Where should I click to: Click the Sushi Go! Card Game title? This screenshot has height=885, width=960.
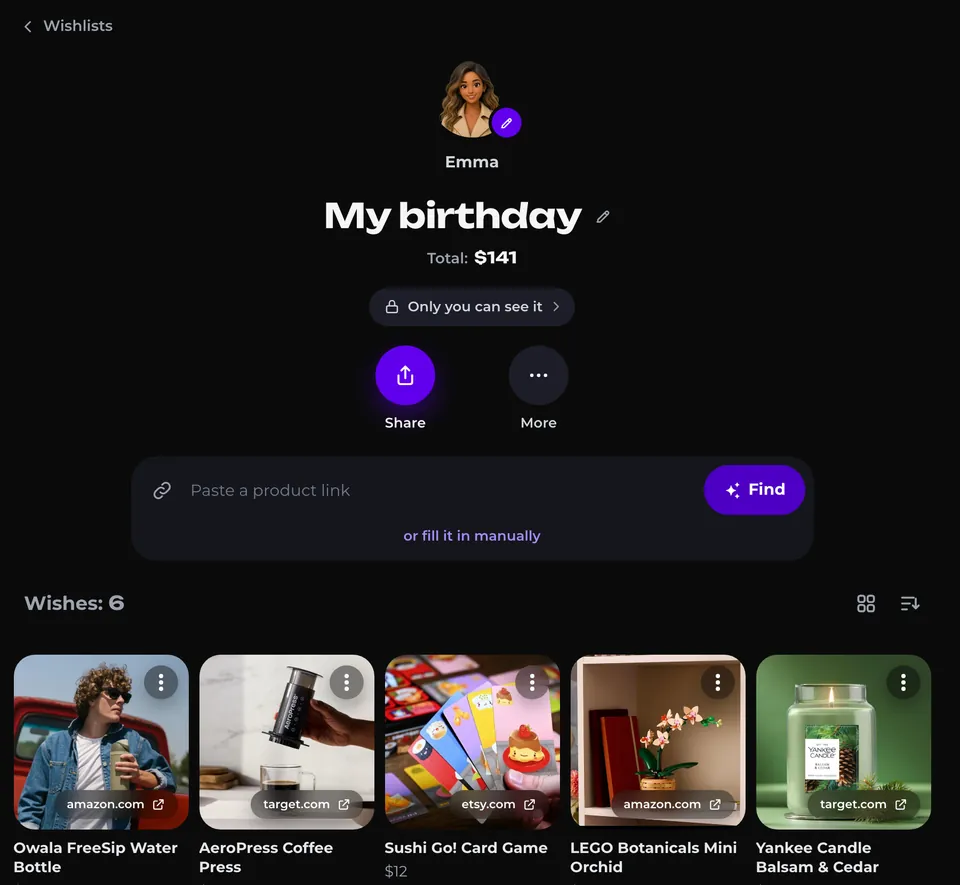click(466, 848)
